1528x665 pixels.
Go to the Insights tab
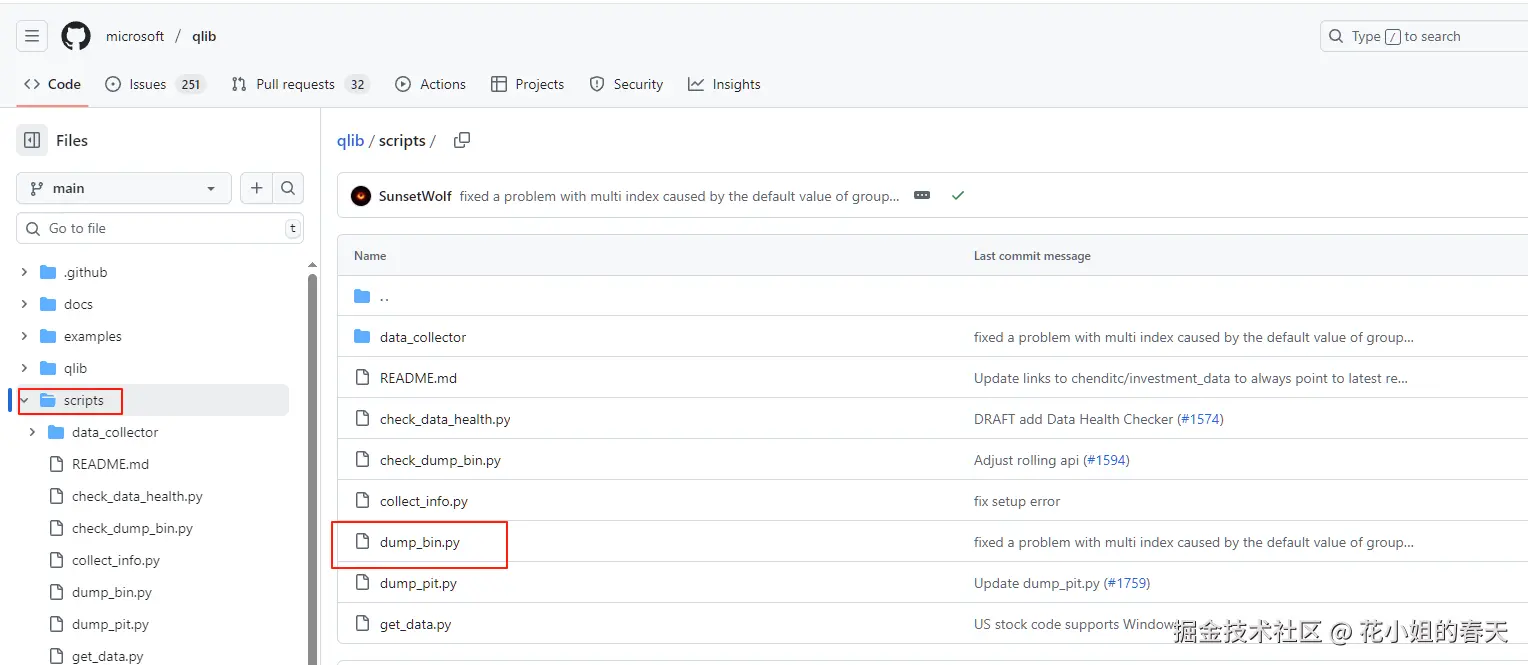724,84
